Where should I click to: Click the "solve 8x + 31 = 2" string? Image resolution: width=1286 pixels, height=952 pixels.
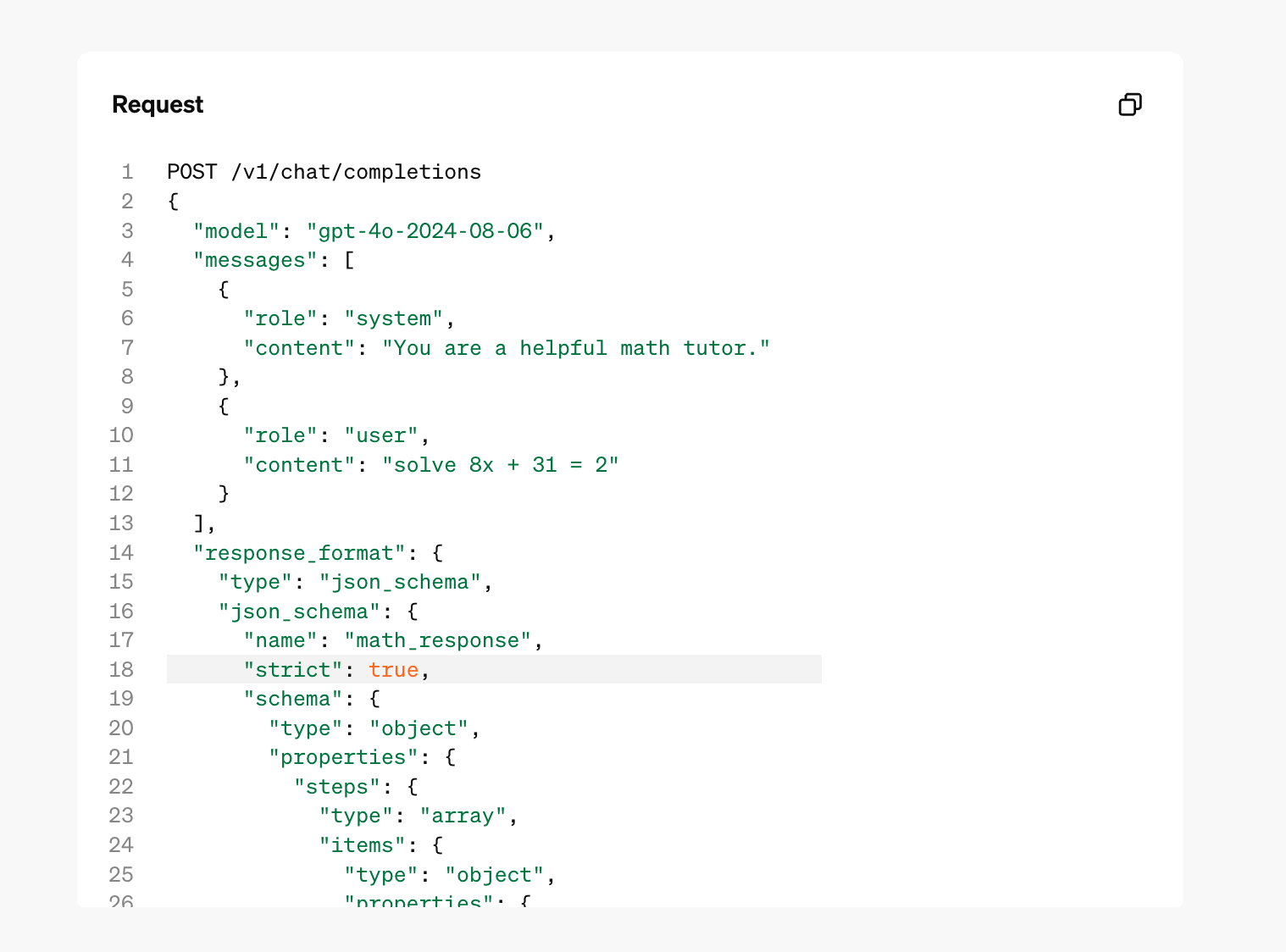coord(500,465)
